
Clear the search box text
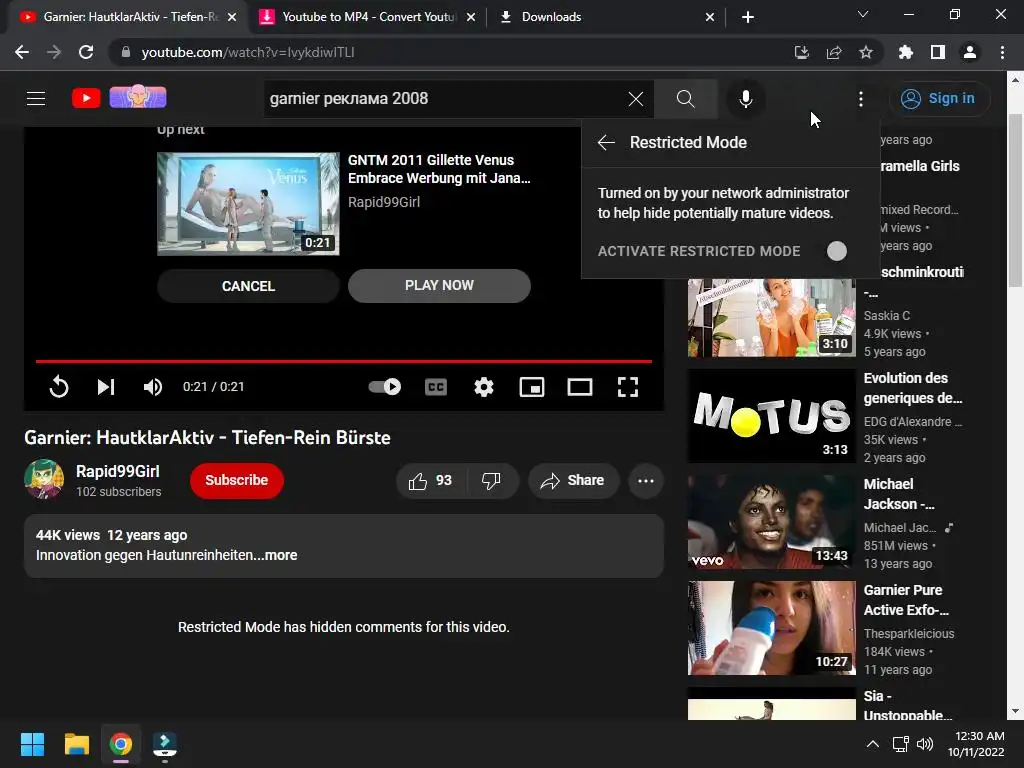pyautogui.click(x=635, y=99)
